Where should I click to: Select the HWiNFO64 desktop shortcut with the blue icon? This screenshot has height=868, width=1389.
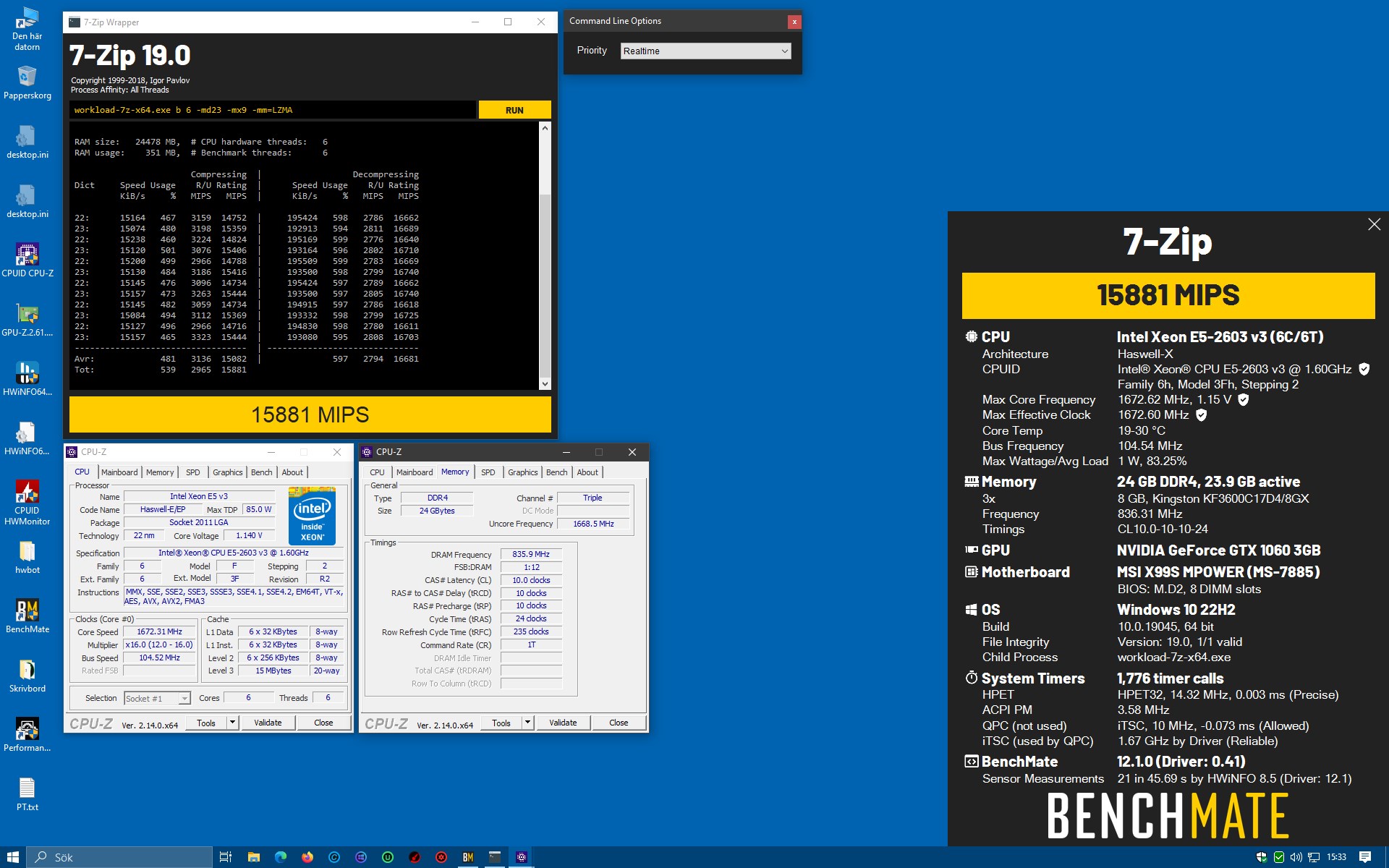tap(27, 379)
